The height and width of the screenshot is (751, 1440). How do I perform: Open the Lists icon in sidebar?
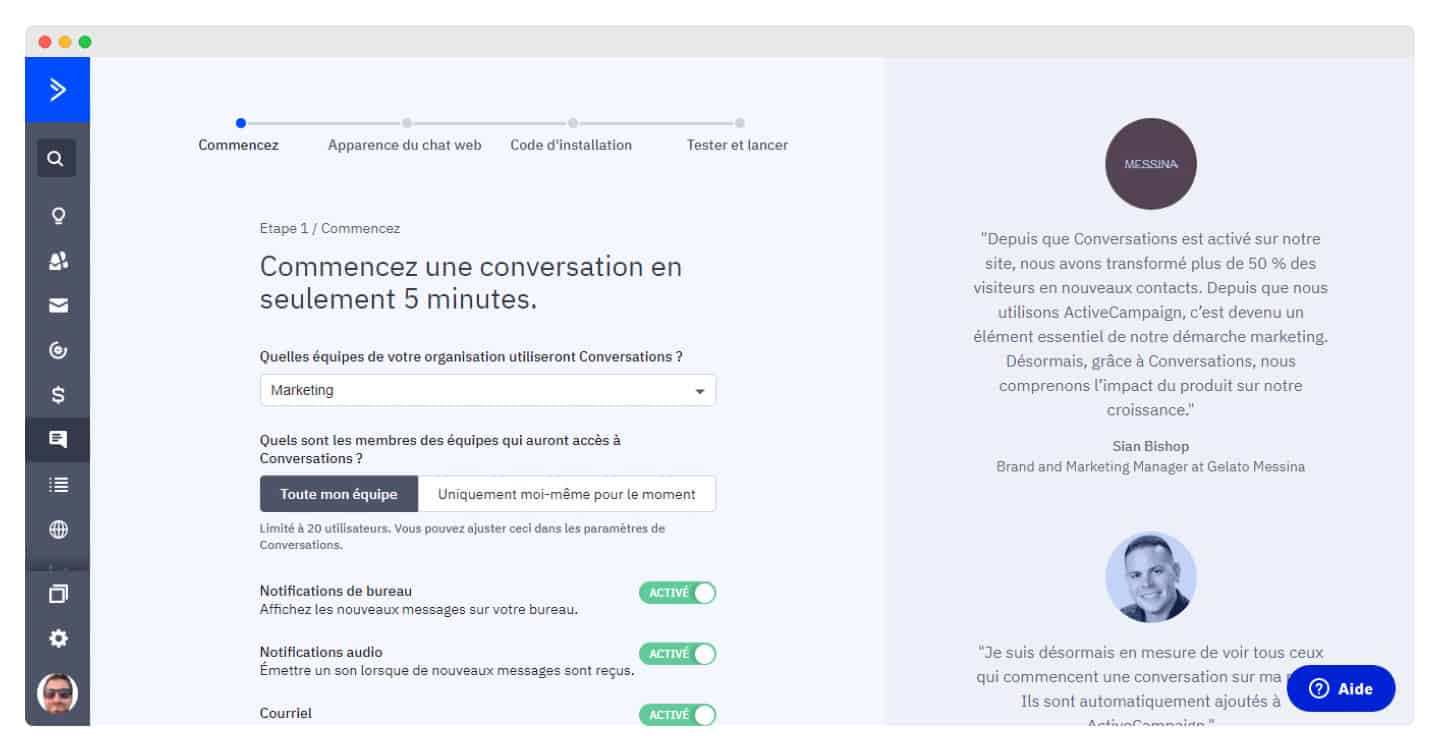(58, 484)
